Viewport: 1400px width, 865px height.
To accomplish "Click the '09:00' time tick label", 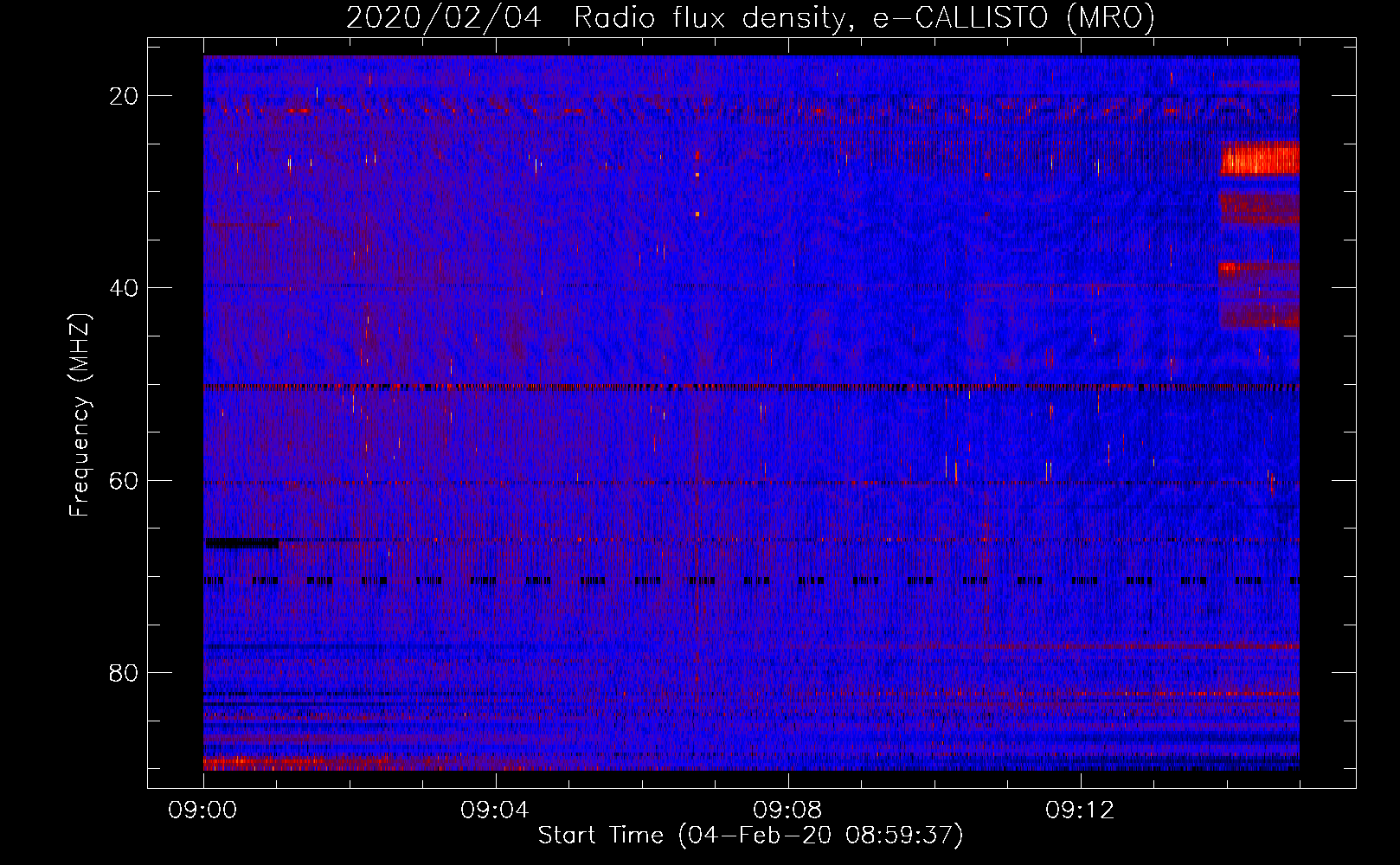I will pos(203,810).
